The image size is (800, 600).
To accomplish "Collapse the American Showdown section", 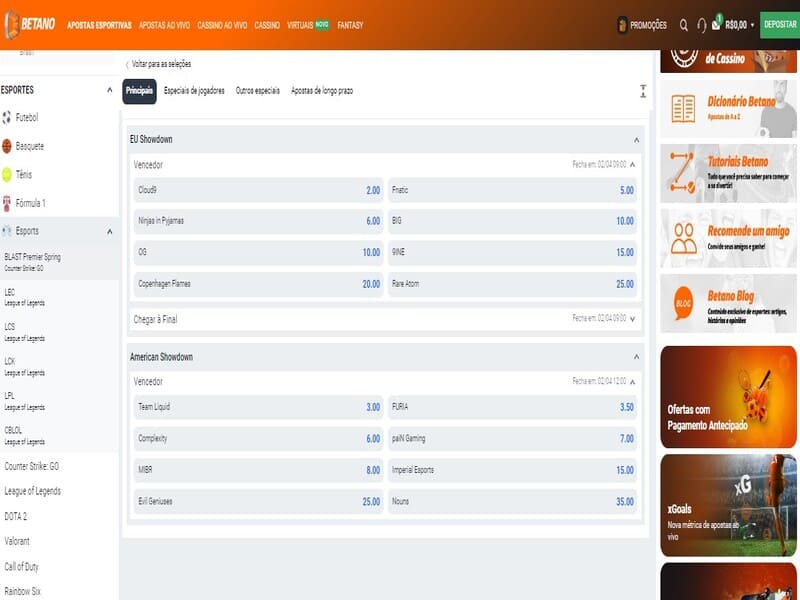I will tap(636, 357).
